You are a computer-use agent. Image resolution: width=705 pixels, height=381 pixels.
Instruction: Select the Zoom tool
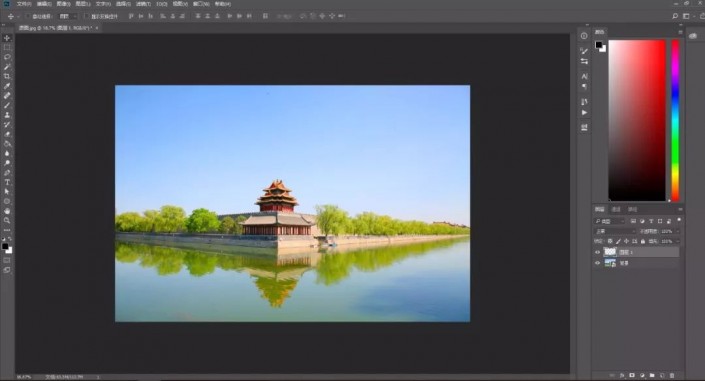pos(7,220)
